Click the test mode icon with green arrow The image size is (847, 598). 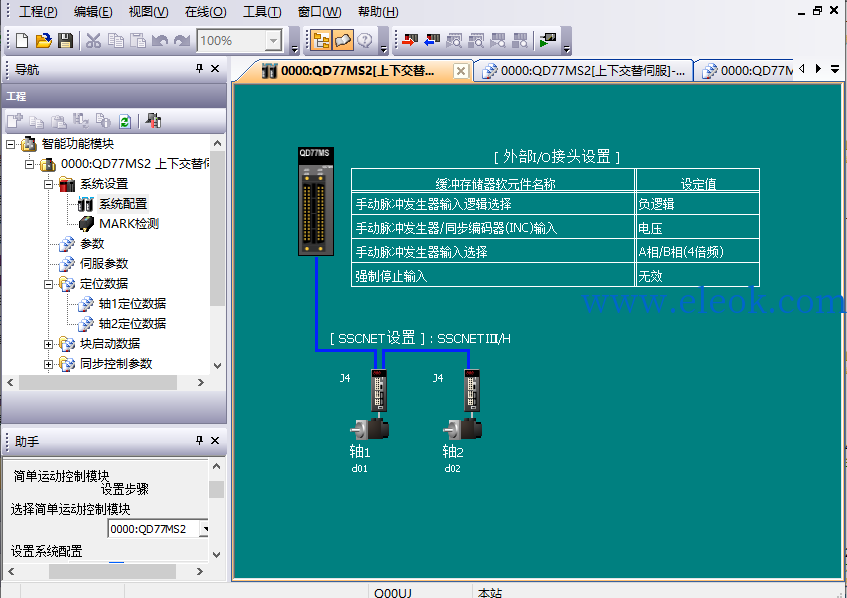coord(548,41)
